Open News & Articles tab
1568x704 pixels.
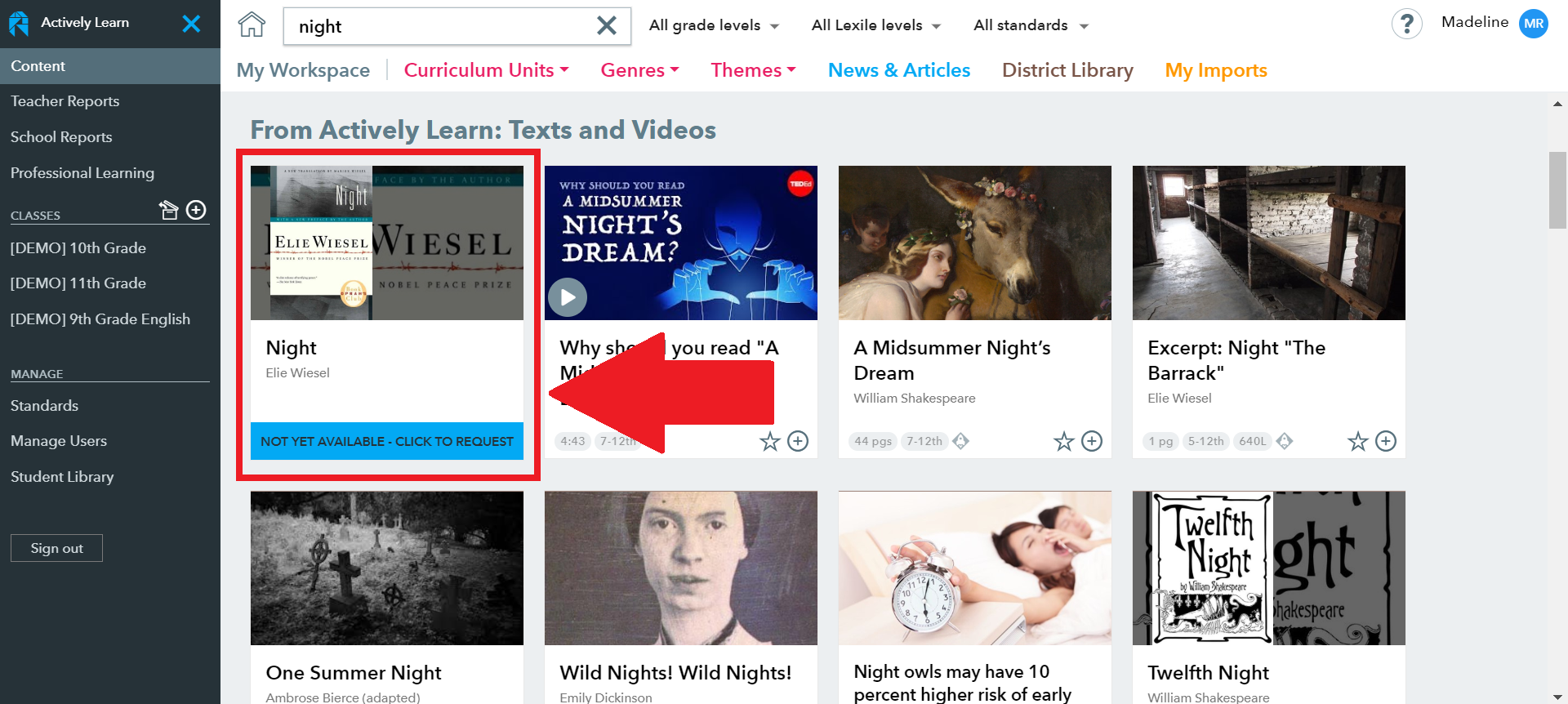[x=899, y=70]
